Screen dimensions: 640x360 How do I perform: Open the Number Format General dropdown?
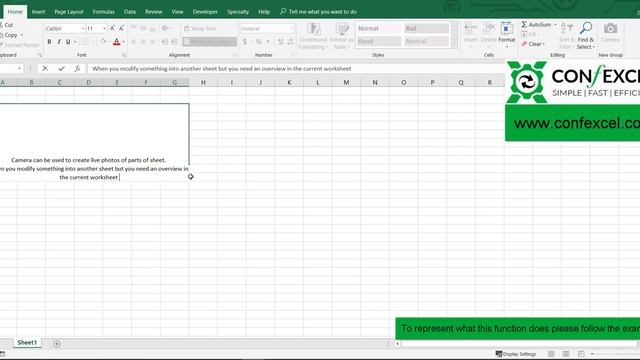pos(267,28)
